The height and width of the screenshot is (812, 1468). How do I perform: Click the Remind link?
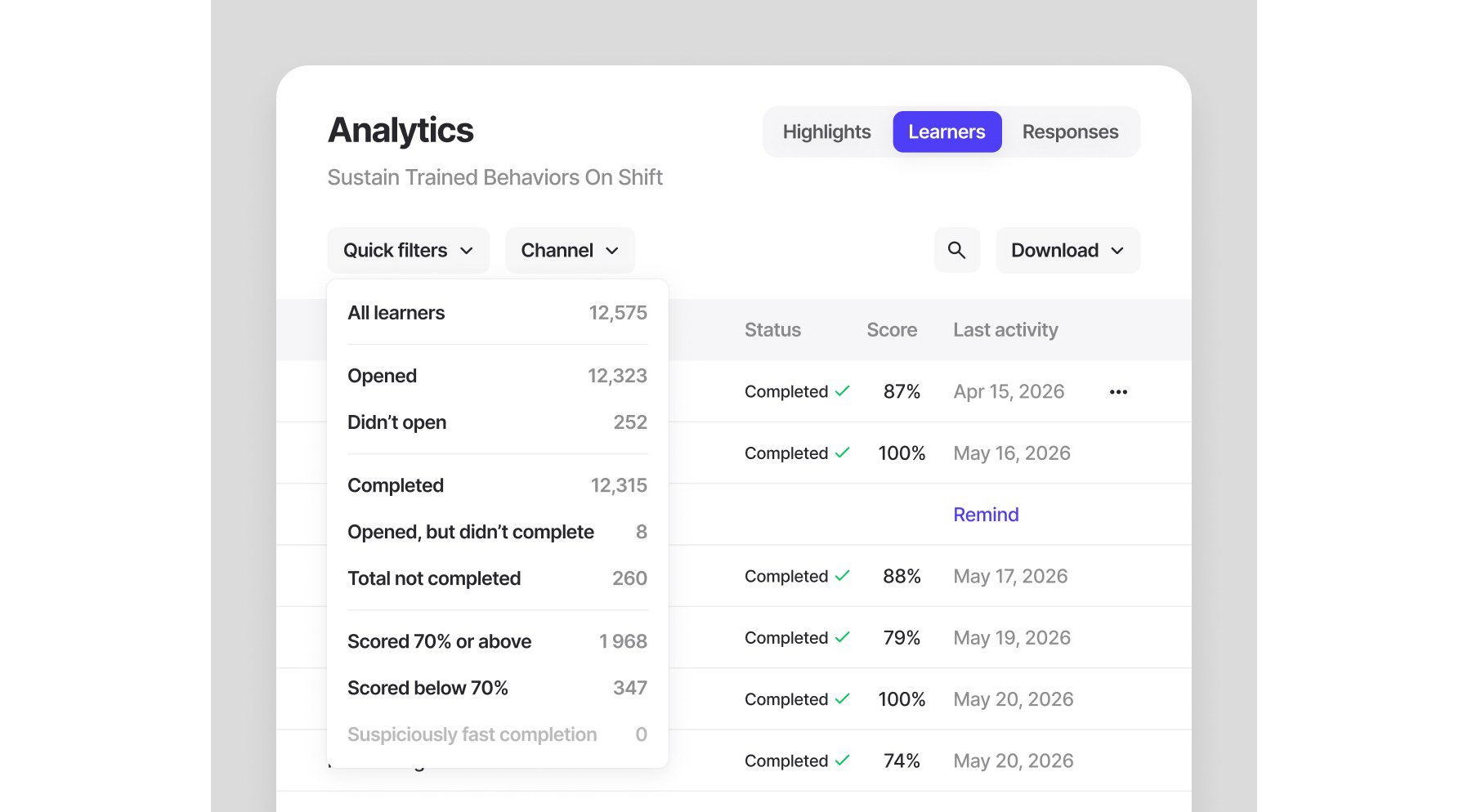point(986,515)
